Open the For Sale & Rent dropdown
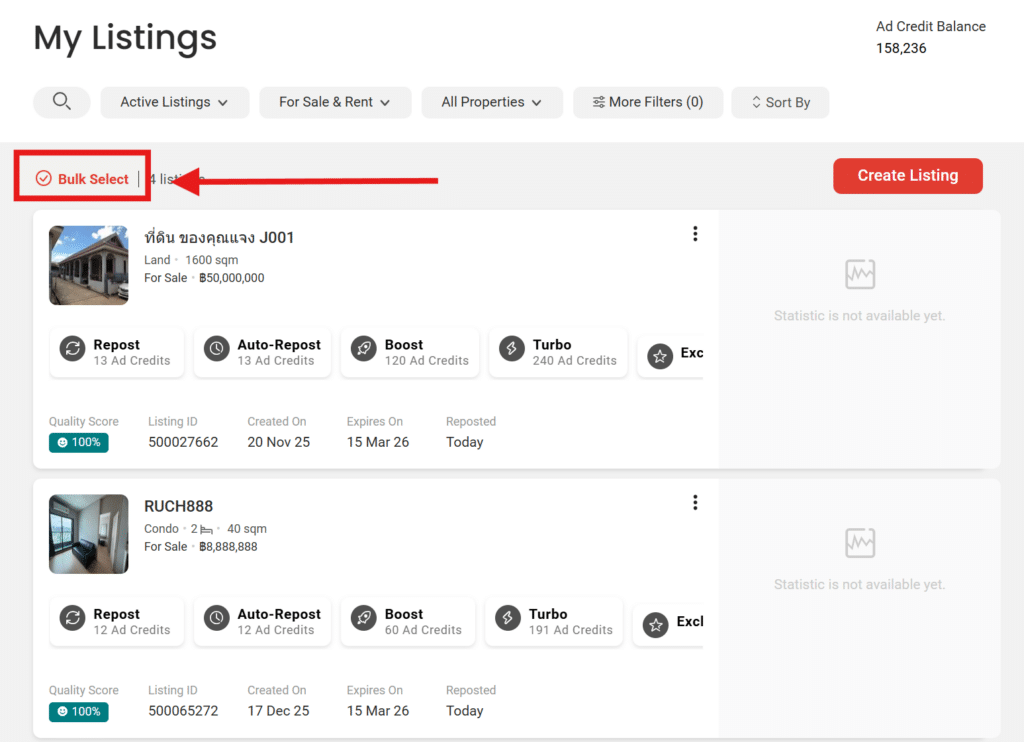This screenshot has height=742, width=1024. point(334,102)
